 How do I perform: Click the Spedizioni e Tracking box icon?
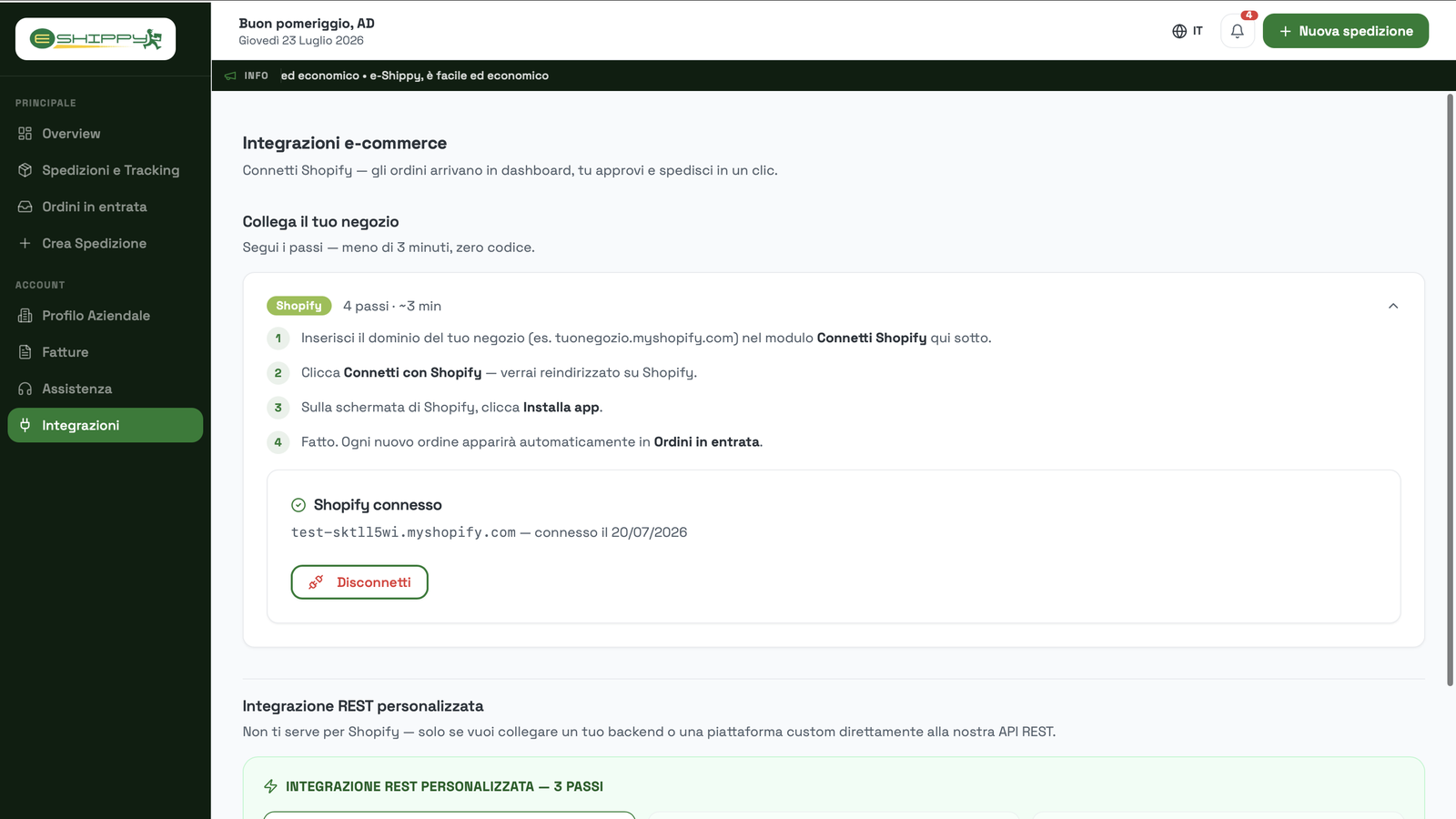pyautogui.click(x=25, y=170)
